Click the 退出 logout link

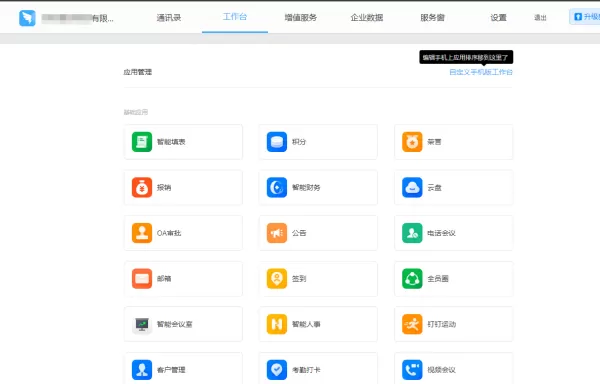click(540, 18)
